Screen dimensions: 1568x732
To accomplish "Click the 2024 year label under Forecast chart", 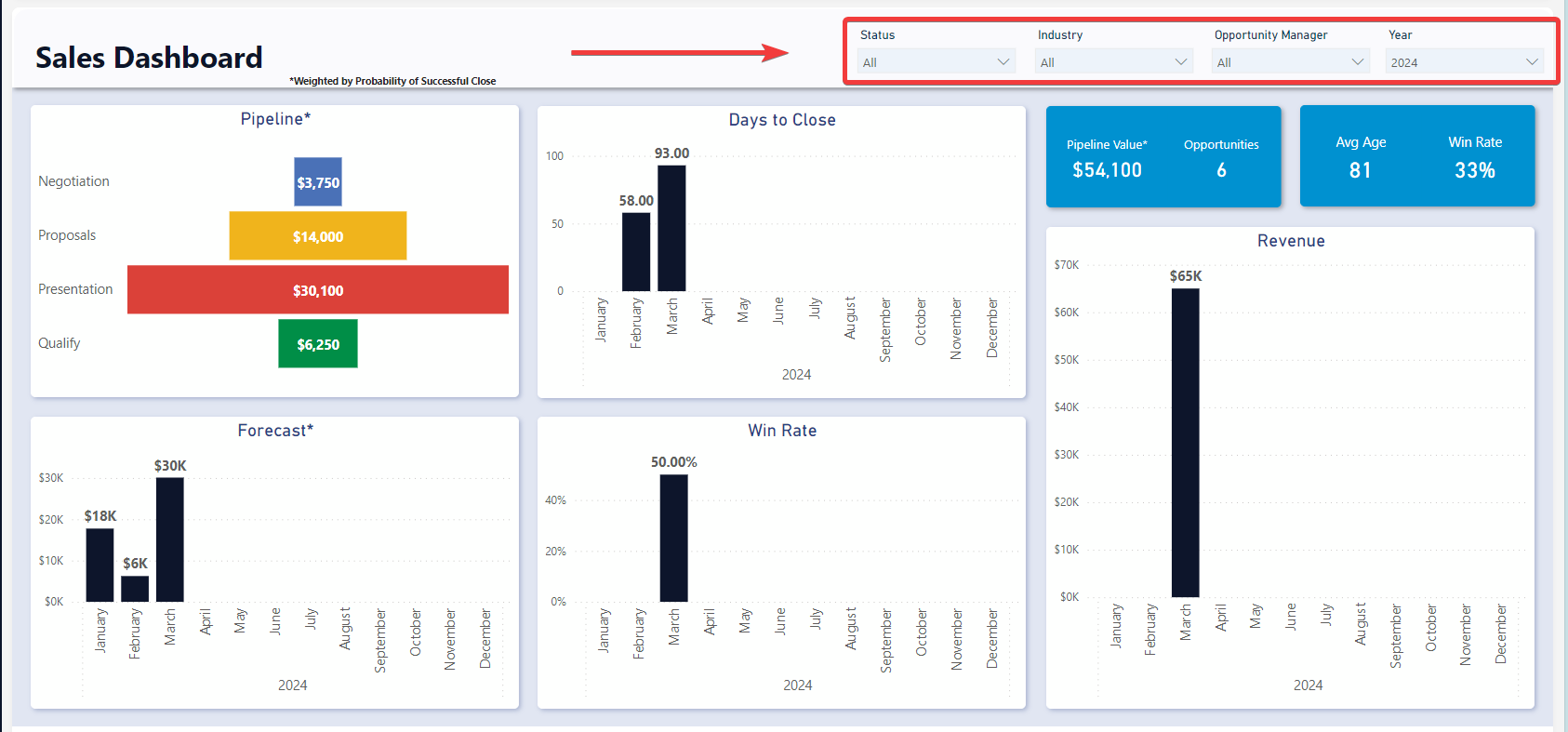I will [x=292, y=685].
